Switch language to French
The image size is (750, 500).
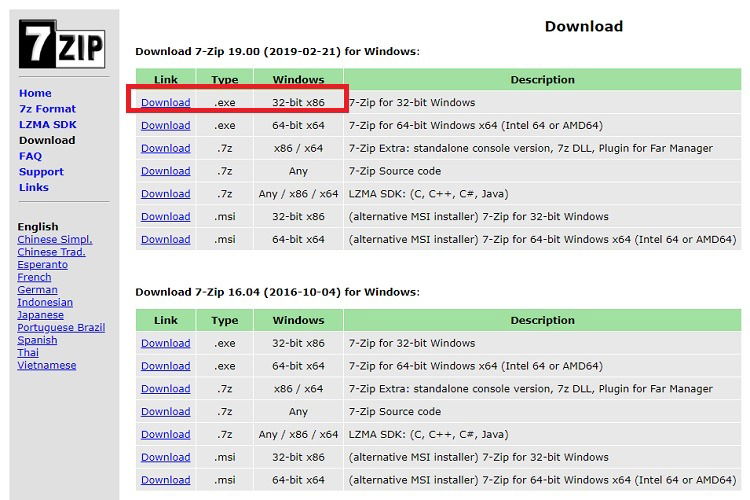[x=34, y=278]
